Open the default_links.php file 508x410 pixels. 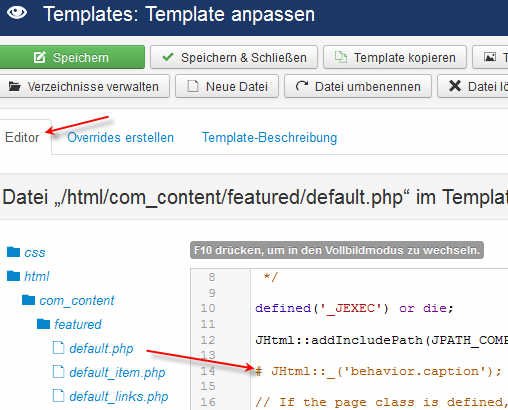[x=119, y=397]
